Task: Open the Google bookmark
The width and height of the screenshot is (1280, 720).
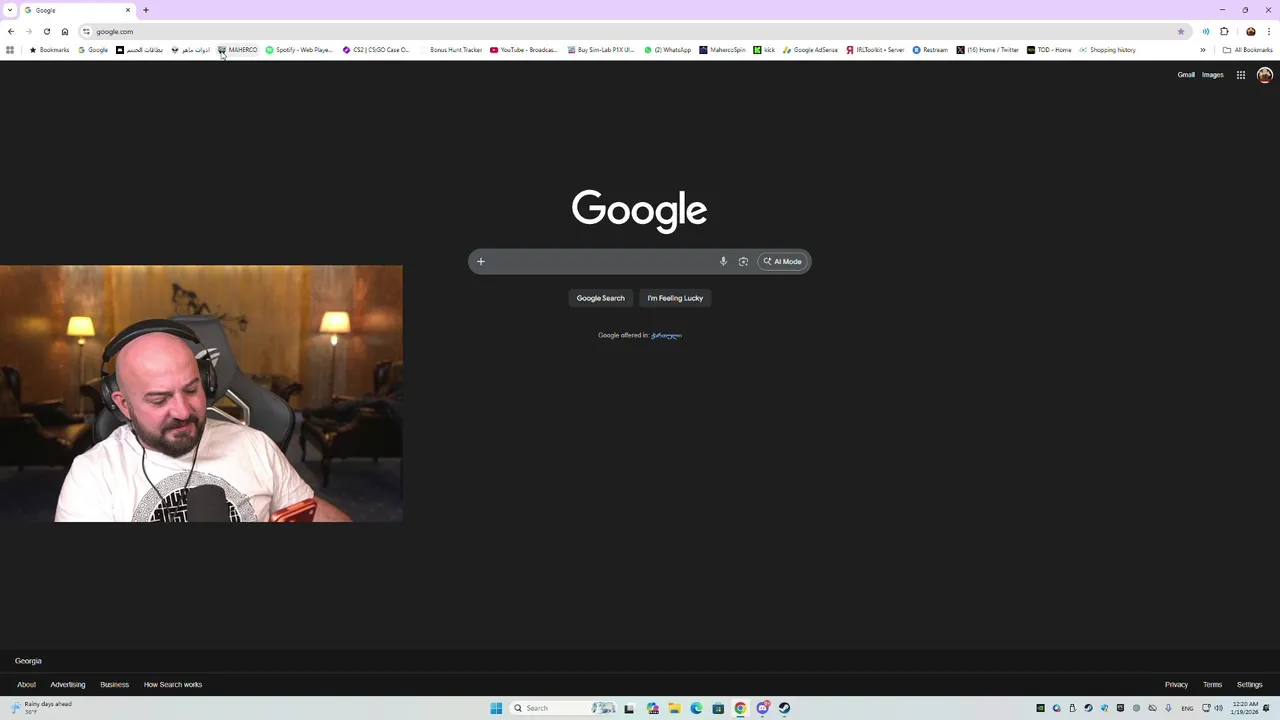Action: (93, 50)
